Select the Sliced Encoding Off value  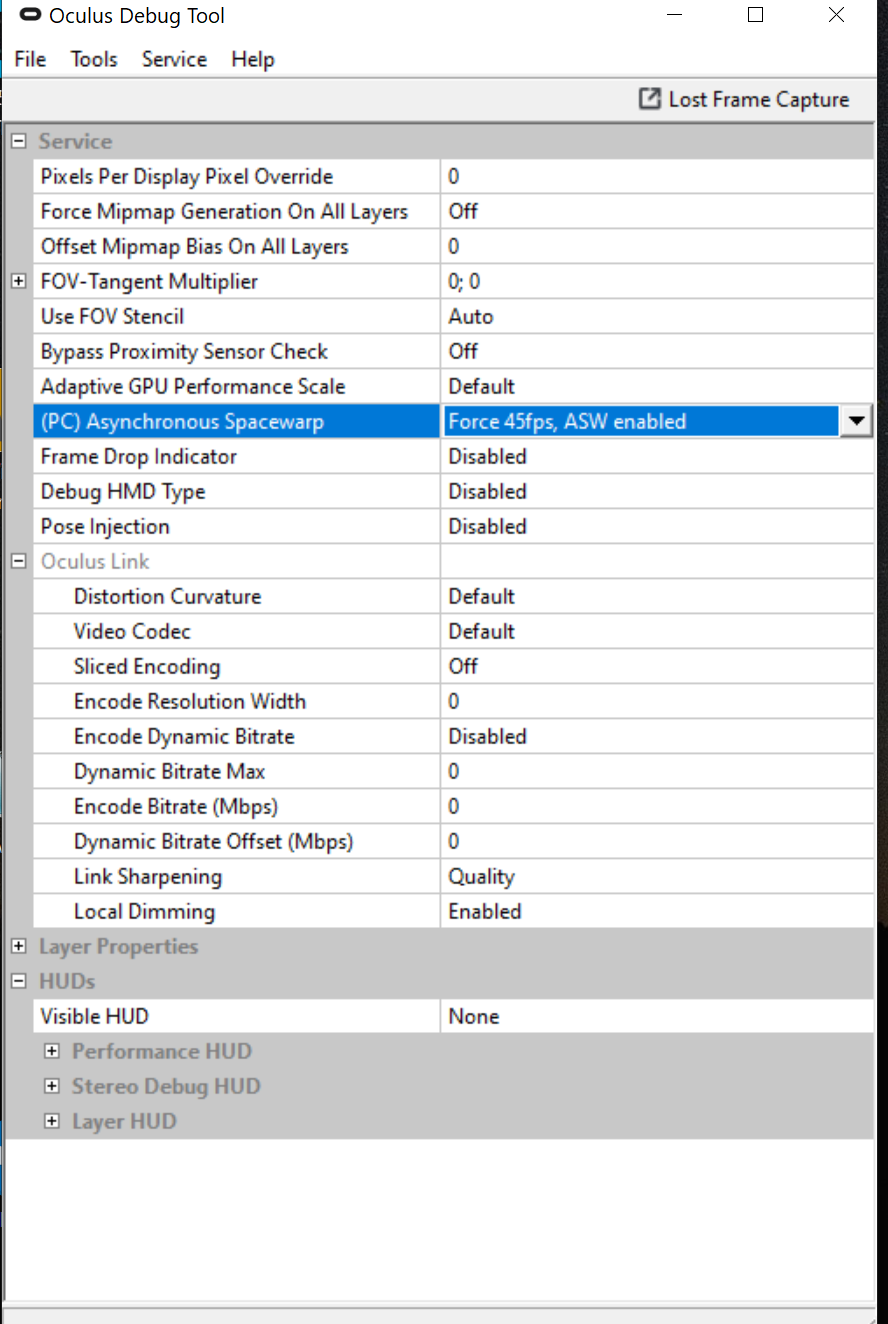pyautogui.click(x=463, y=666)
